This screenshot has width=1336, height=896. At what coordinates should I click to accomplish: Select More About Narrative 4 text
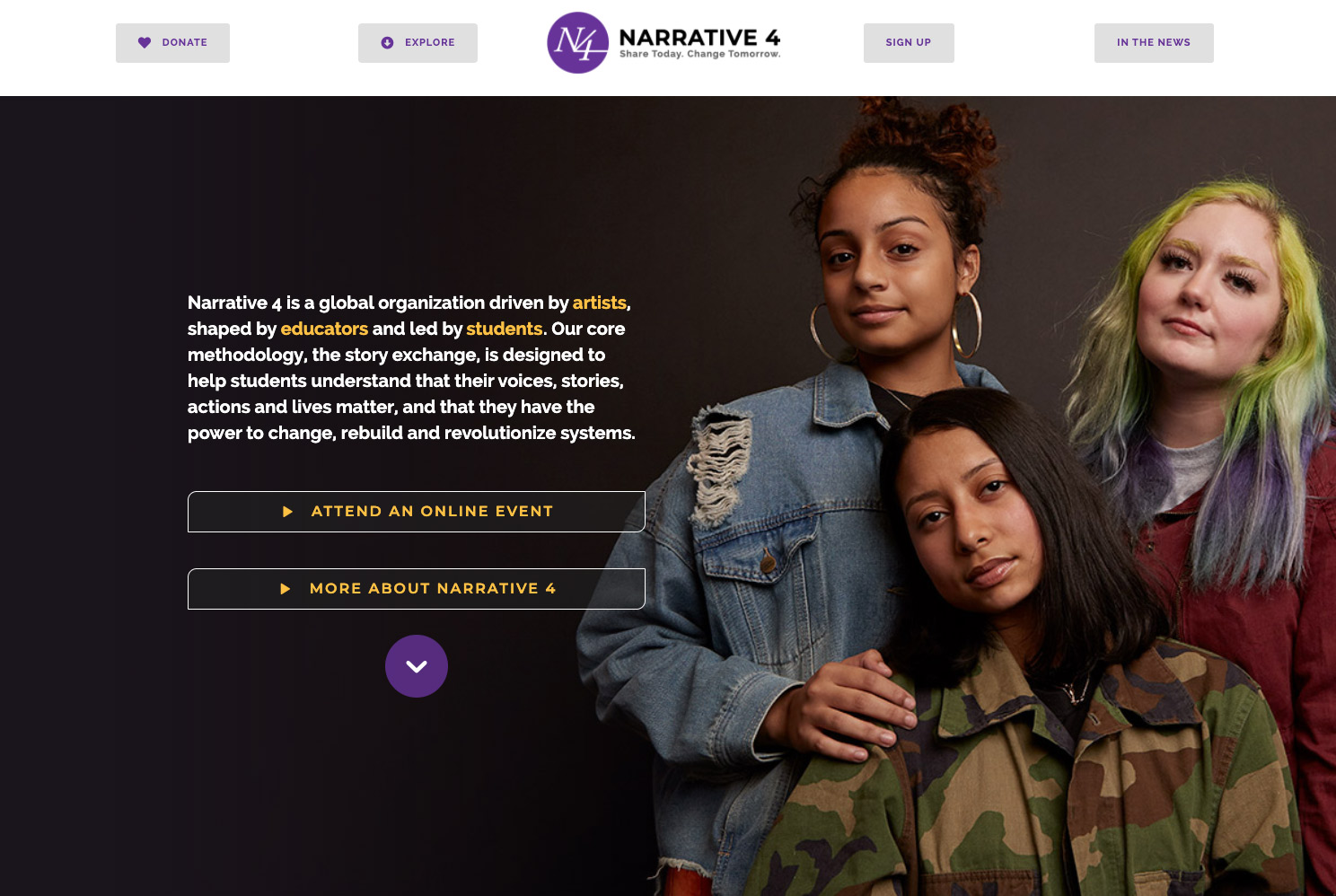(x=433, y=588)
